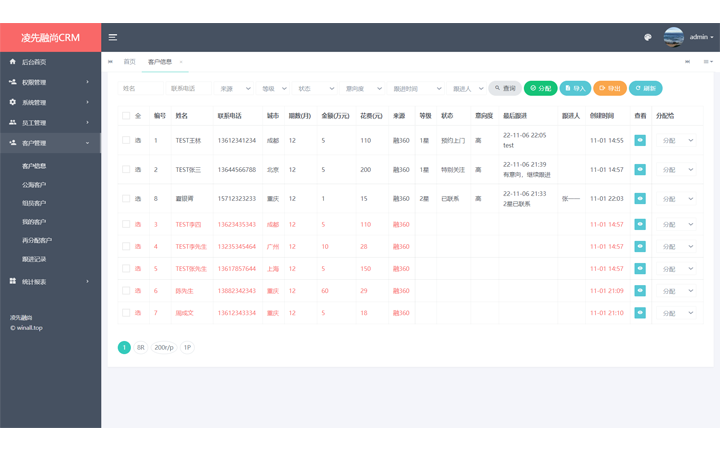
Task: Focus the 姓名 search input
Action: point(141,88)
